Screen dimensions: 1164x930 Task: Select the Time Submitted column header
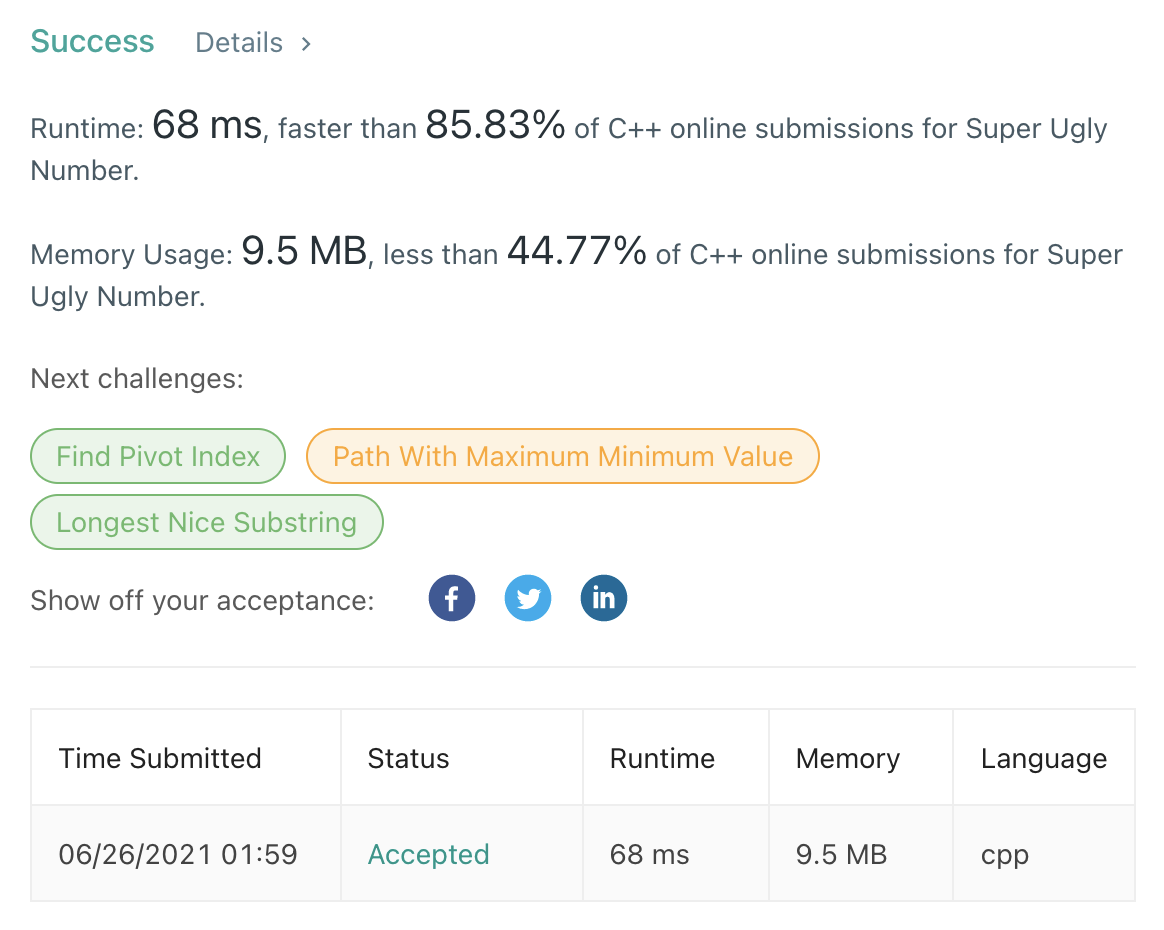160,758
